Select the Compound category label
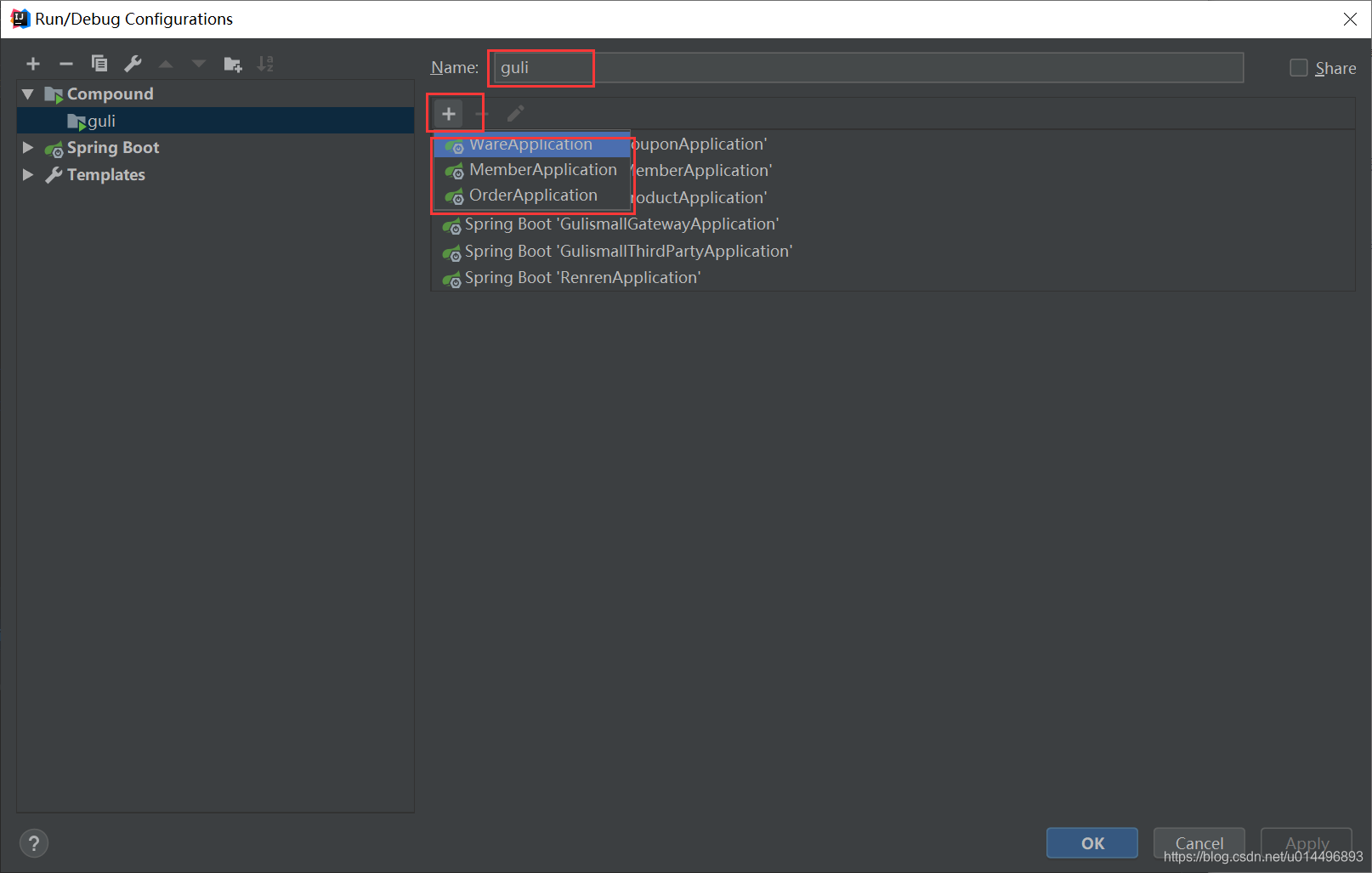 pyautogui.click(x=111, y=94)
